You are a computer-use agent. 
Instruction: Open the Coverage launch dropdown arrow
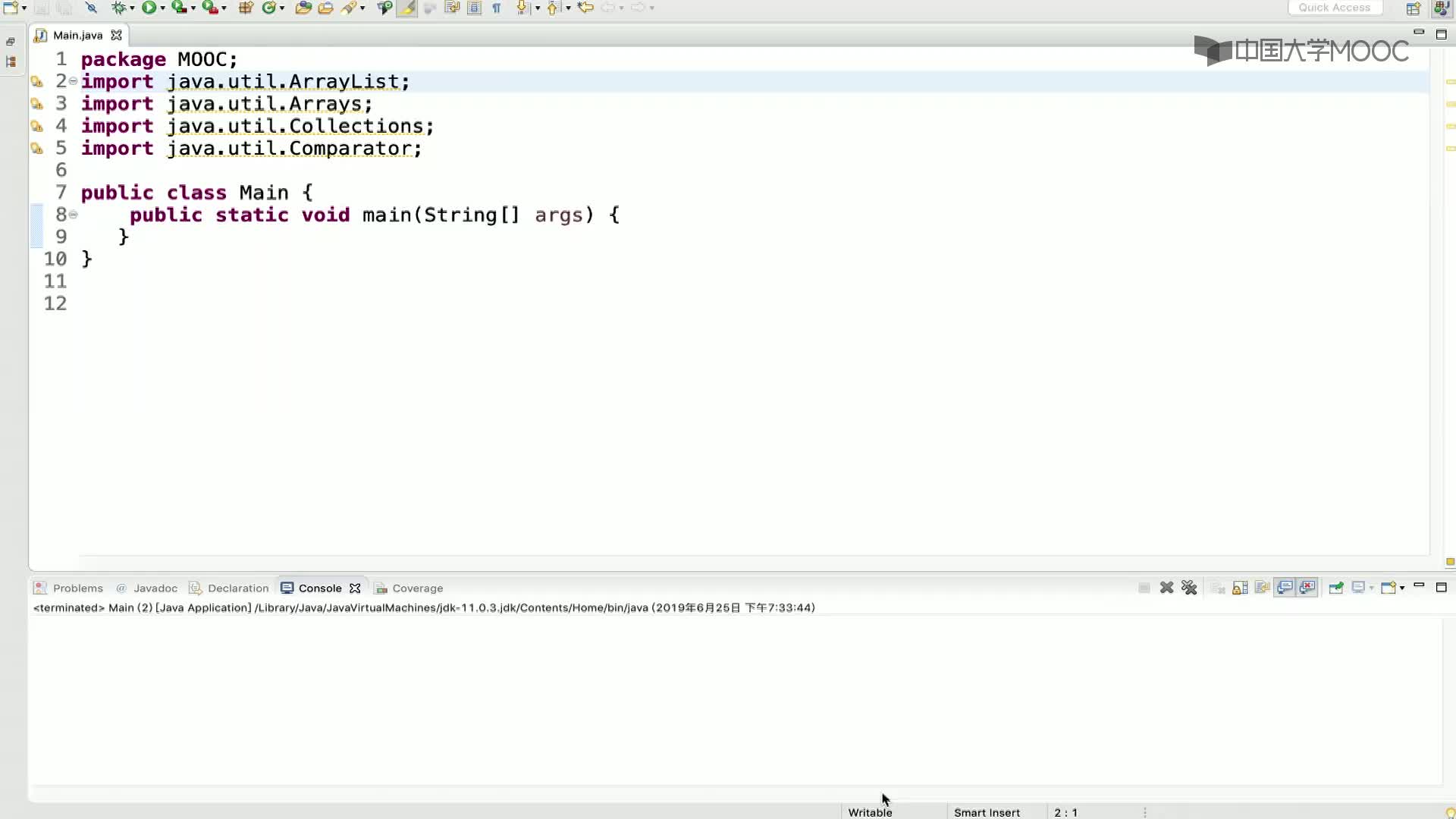click(x=193, y=8)
